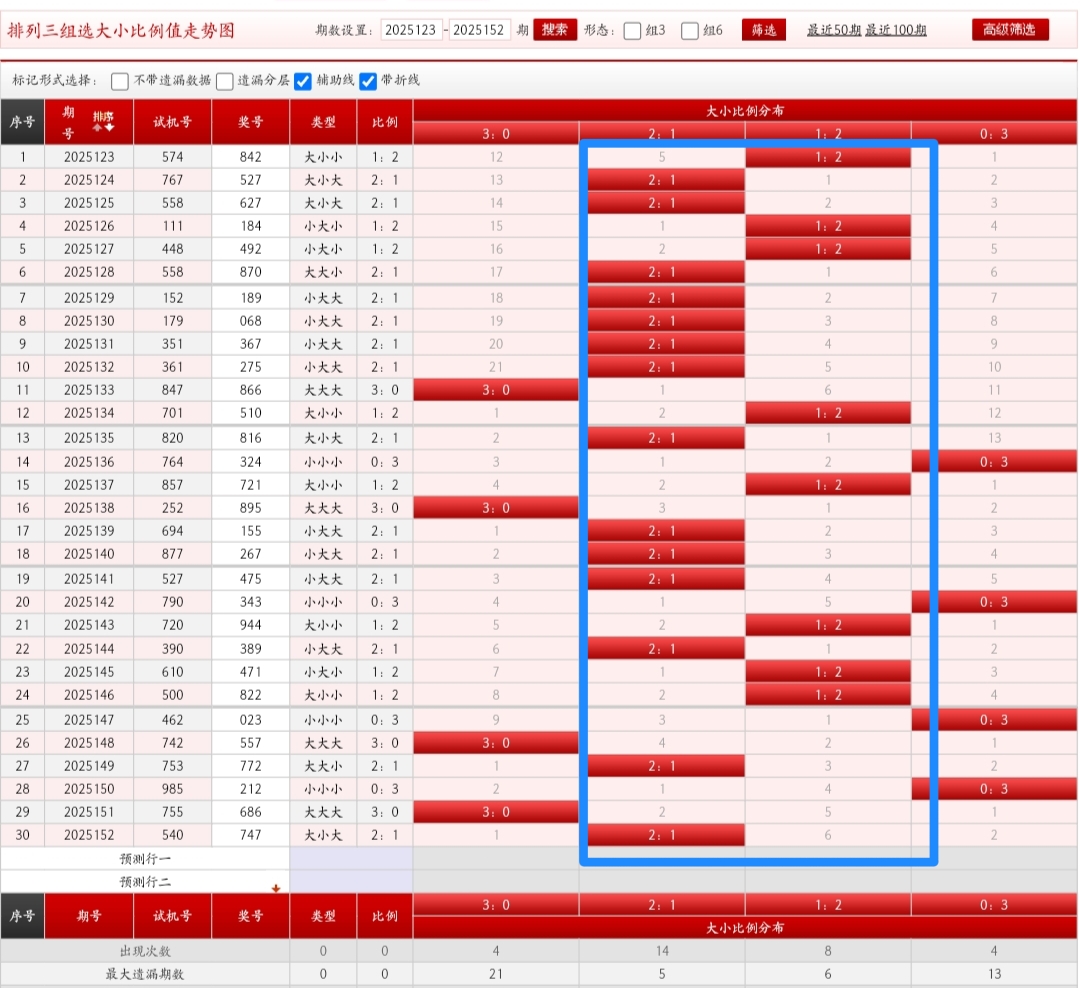
Task: Click highlighted 2:1 cell in row 2025152
Action: tap(662, 835)
